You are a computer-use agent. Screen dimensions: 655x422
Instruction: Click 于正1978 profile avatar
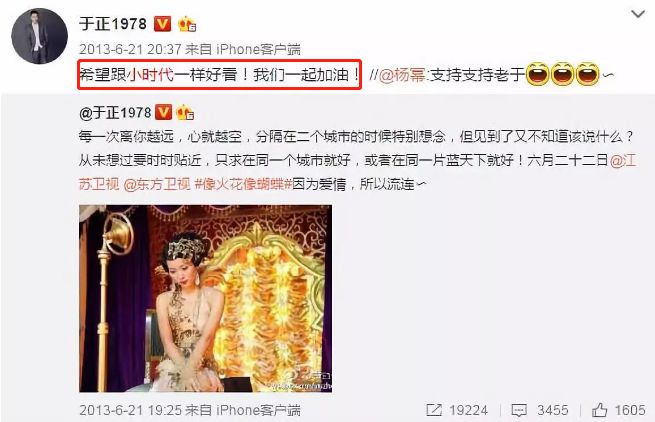click(39, 36)
